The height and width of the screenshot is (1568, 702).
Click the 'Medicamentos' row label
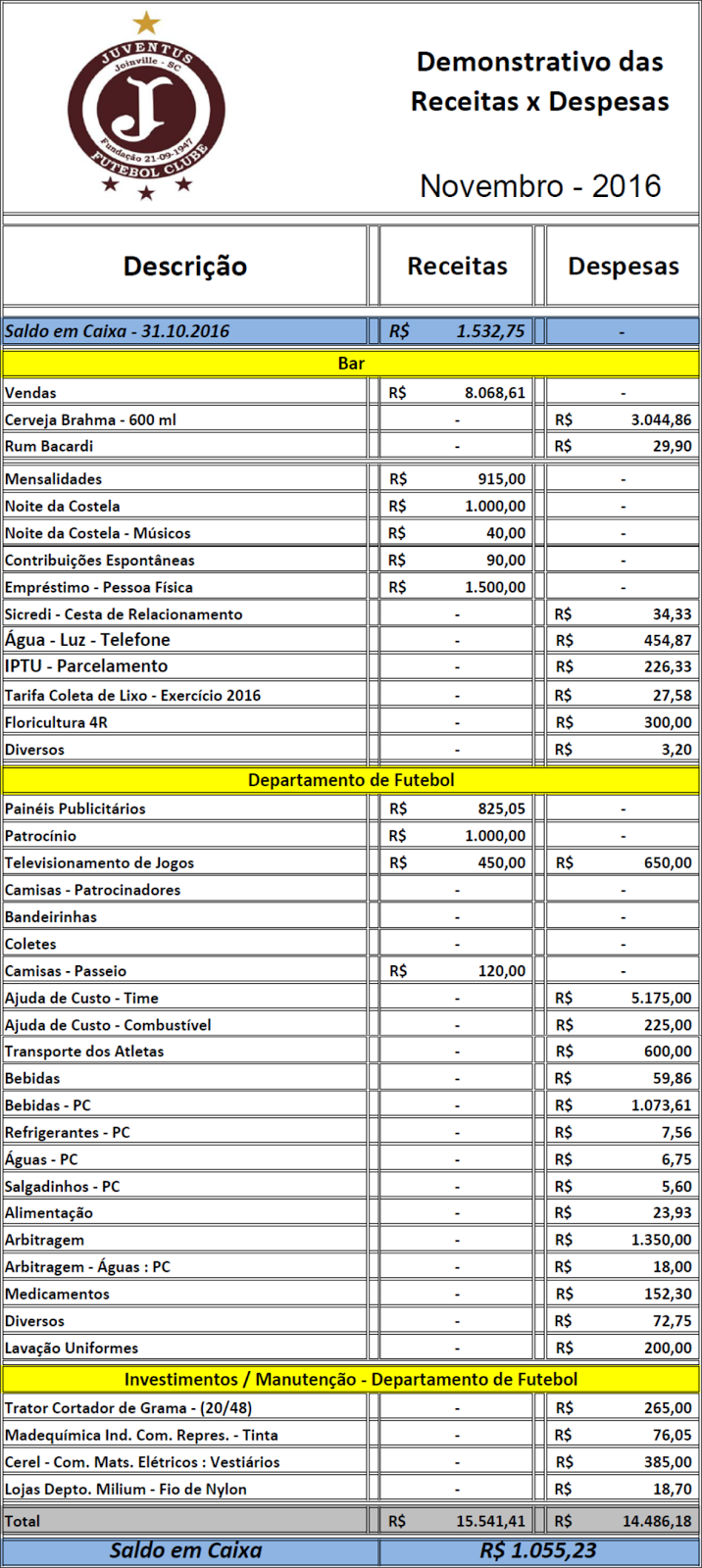click(57, 1294)
